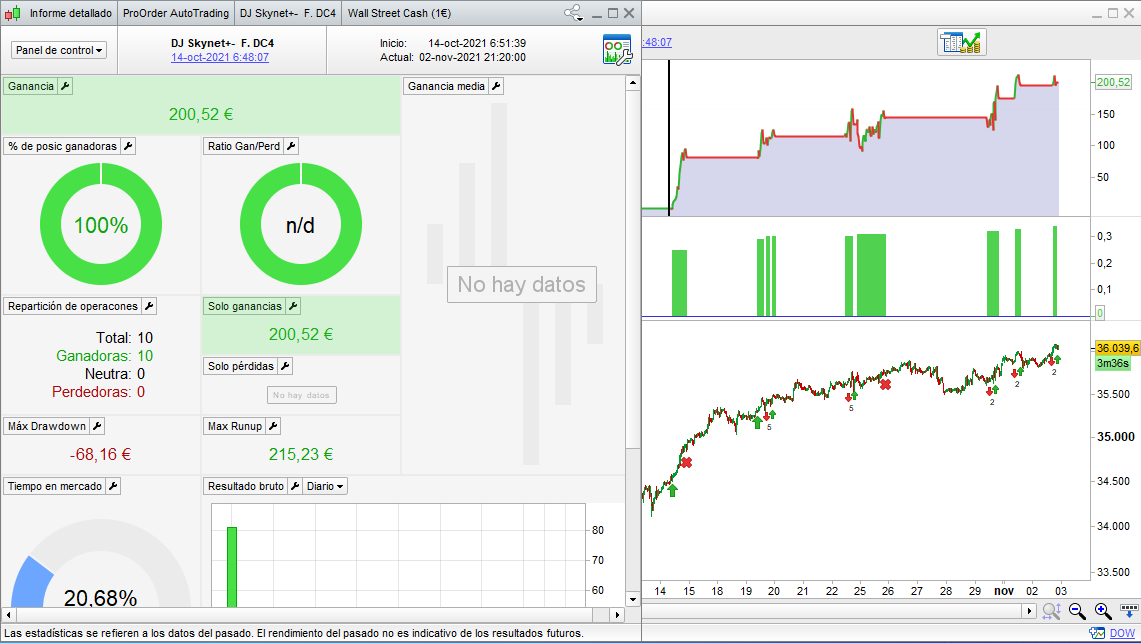Click the 200,52 price label on equity chart

coord(1113,82)
